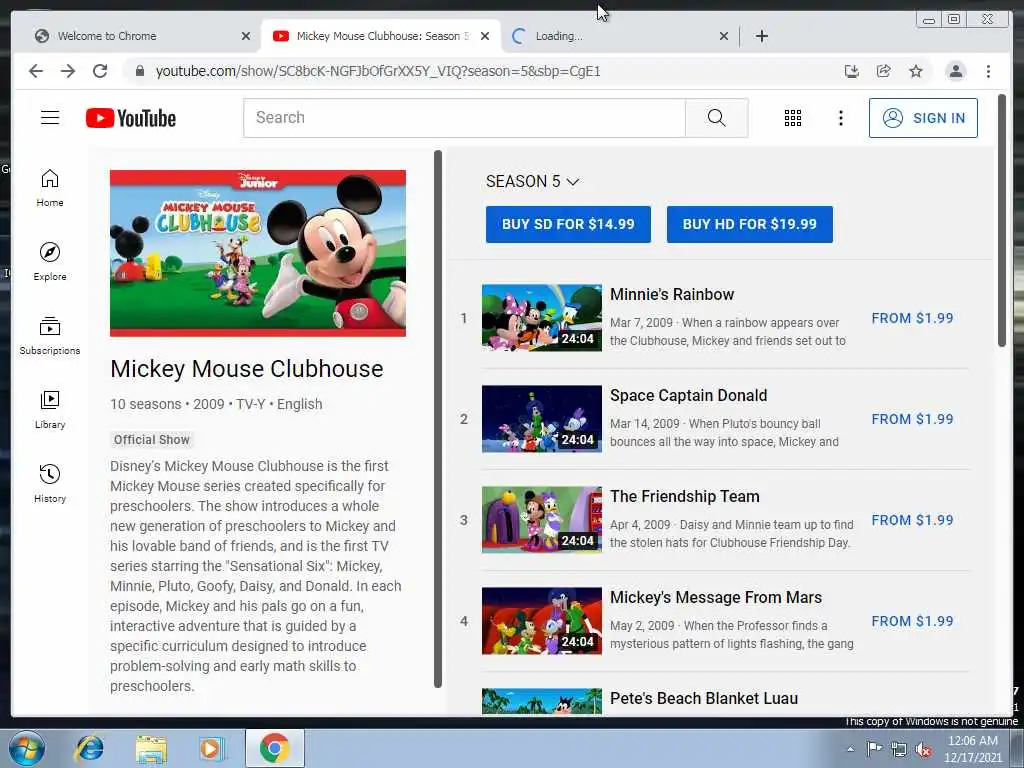Screen dimensions: 1024x768
Task: Click FROM $1.99 for The Friendship Team
Action: (912, 520)
